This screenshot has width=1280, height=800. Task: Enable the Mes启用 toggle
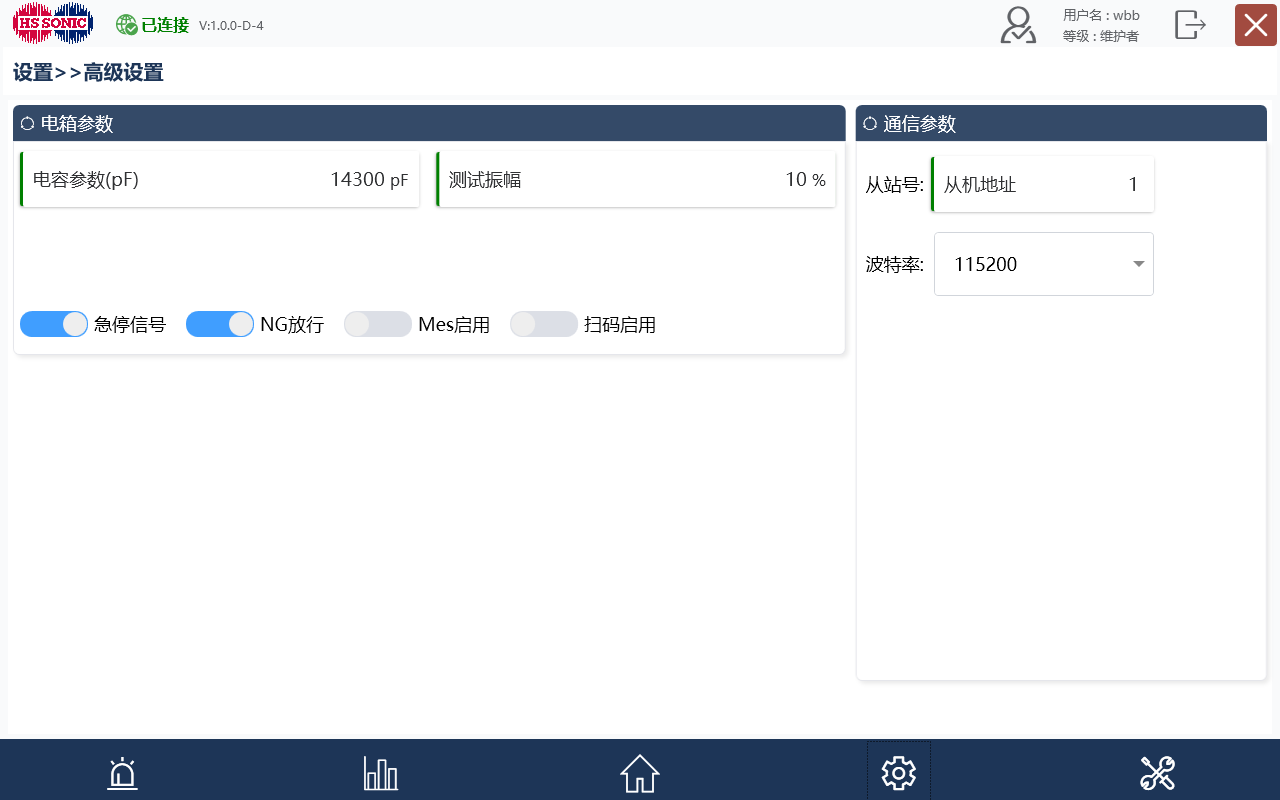click(378, 324)
